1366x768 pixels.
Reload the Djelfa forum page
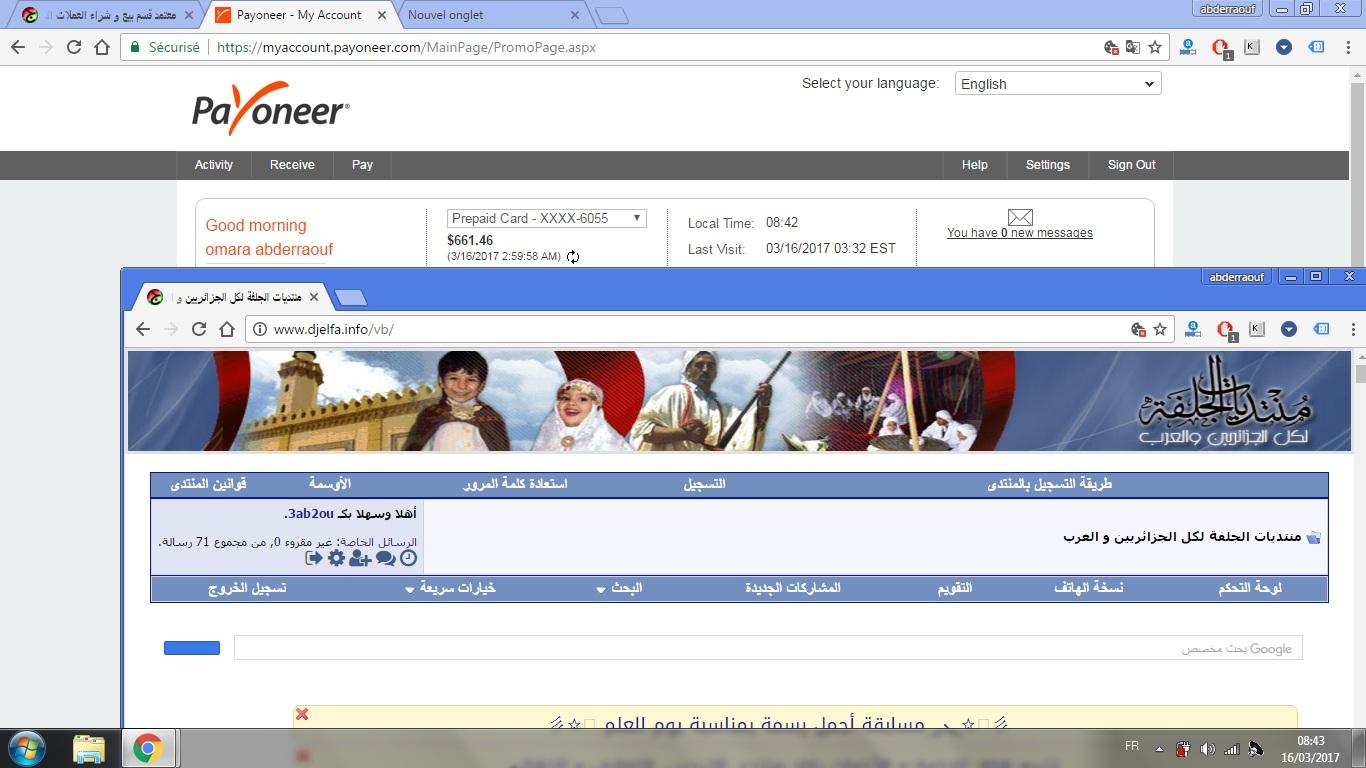click(199, 329)
